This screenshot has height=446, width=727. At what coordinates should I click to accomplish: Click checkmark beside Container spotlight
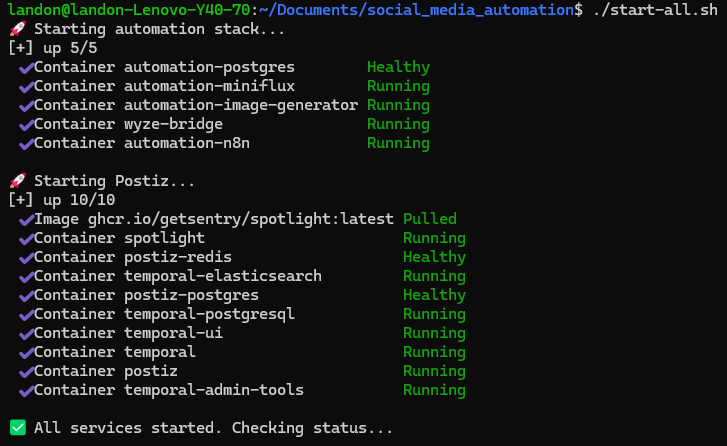click(x=26, y=239)
